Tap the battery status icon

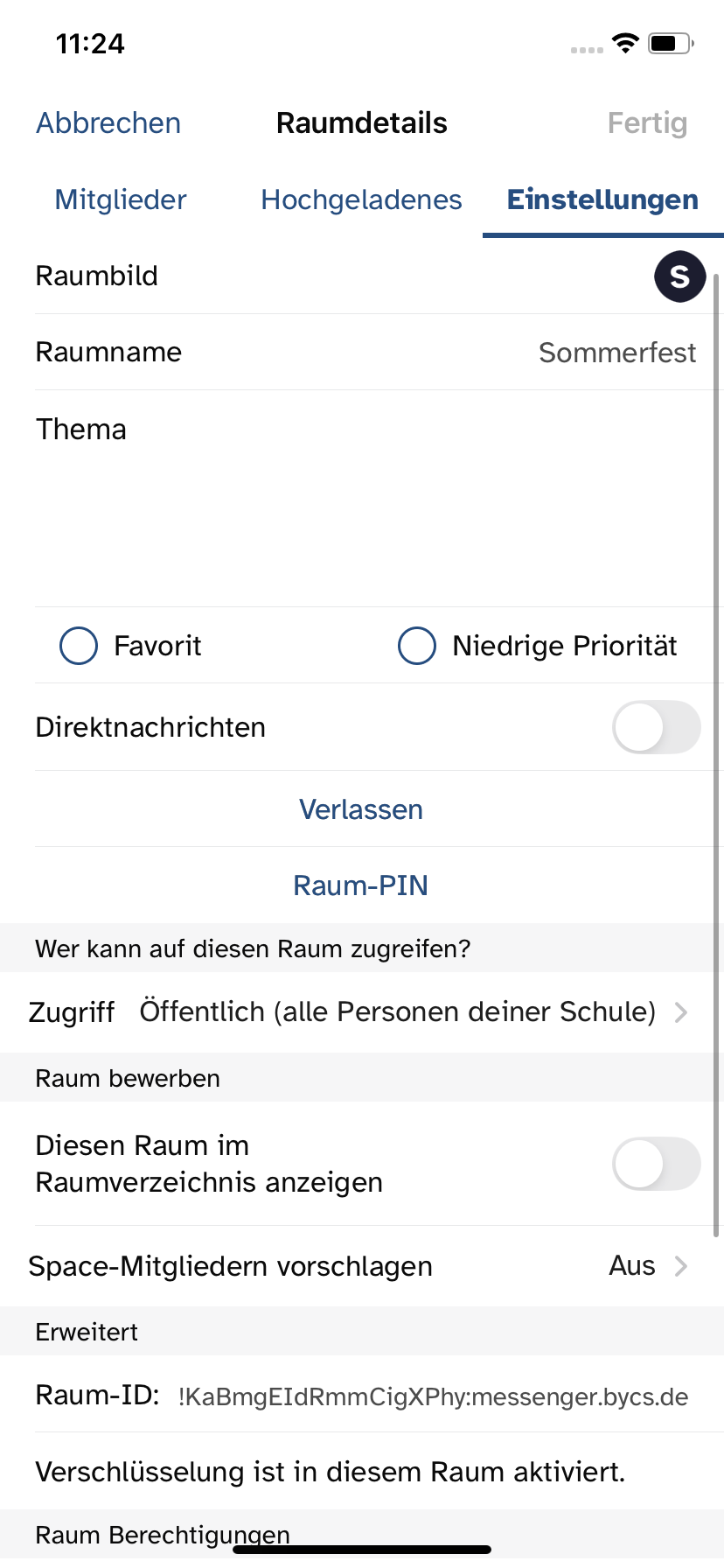click(x=671, y=43)
